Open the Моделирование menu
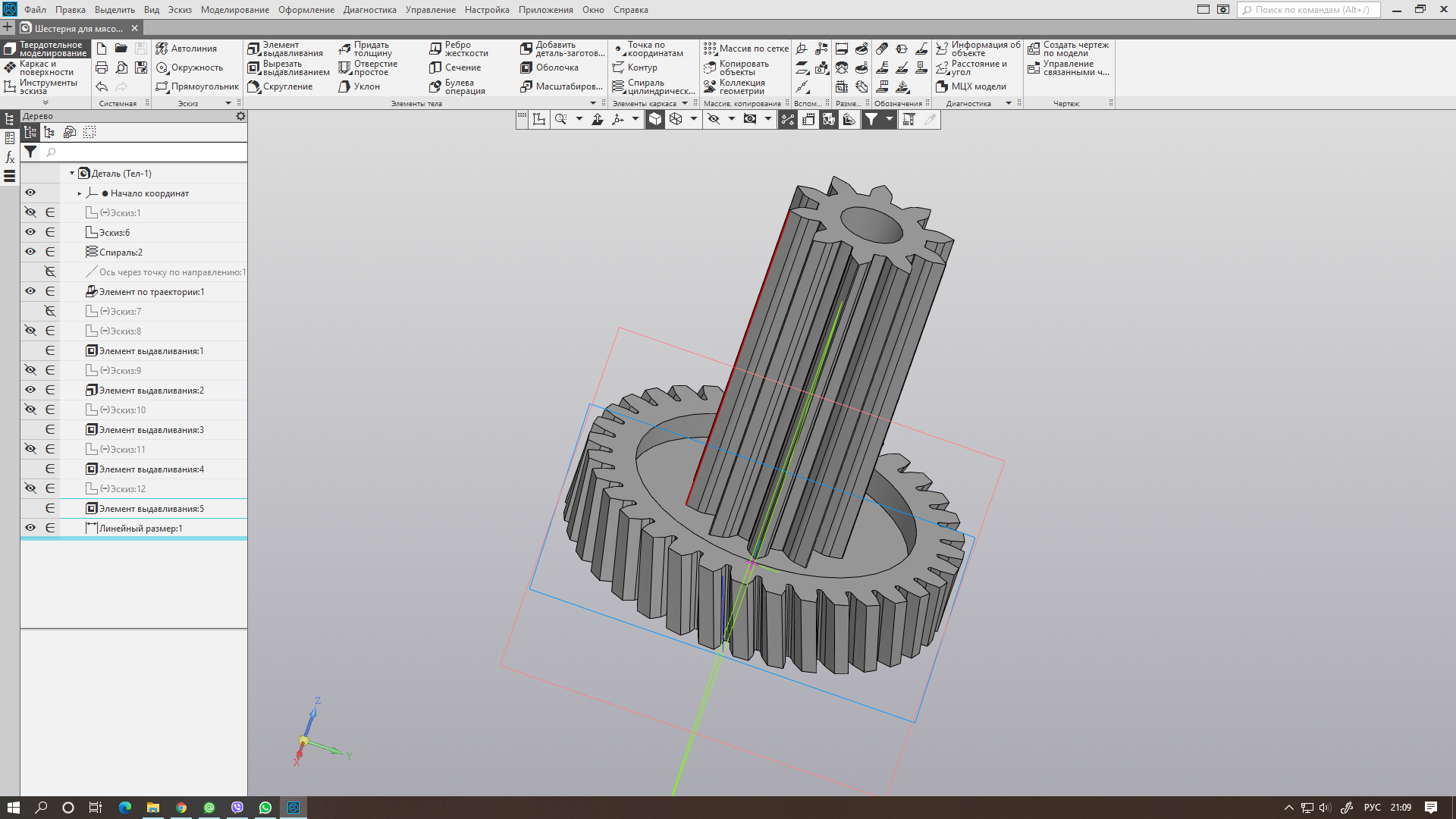 tap(234, 10)
